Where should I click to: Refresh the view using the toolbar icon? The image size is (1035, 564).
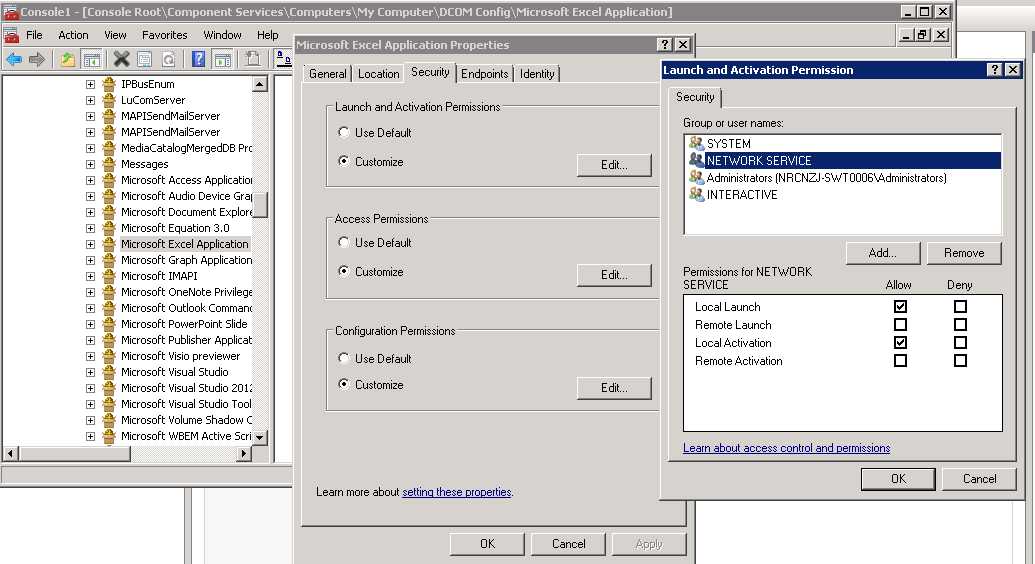[x=168, y=59]
